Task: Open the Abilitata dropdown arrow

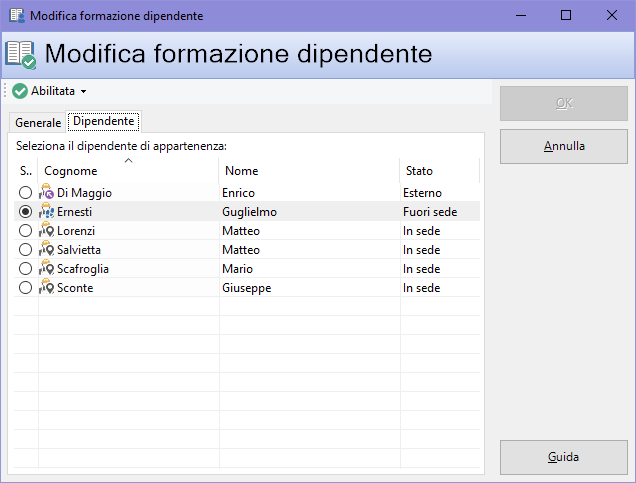Action: (x=83, y=92)
